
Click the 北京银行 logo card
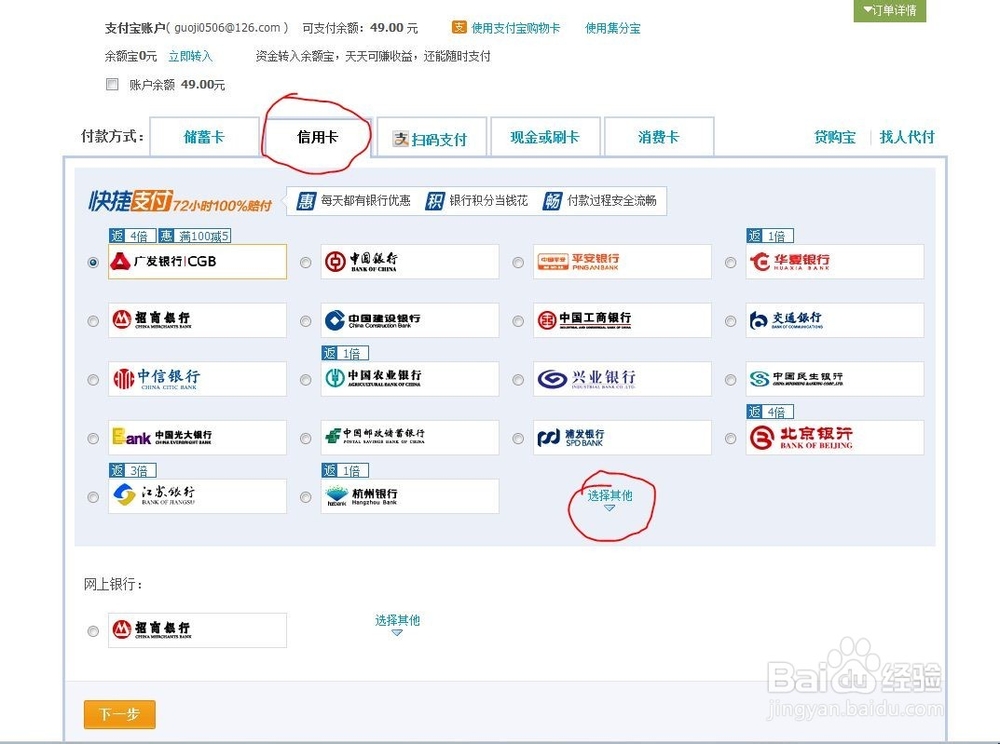[x=835, y=437]
